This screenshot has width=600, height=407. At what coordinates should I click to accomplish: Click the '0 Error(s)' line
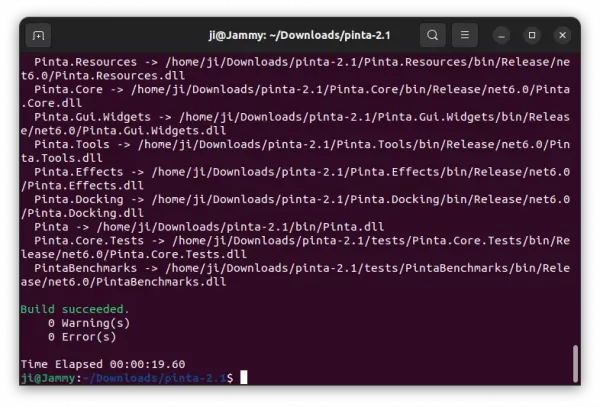[82, 337]
